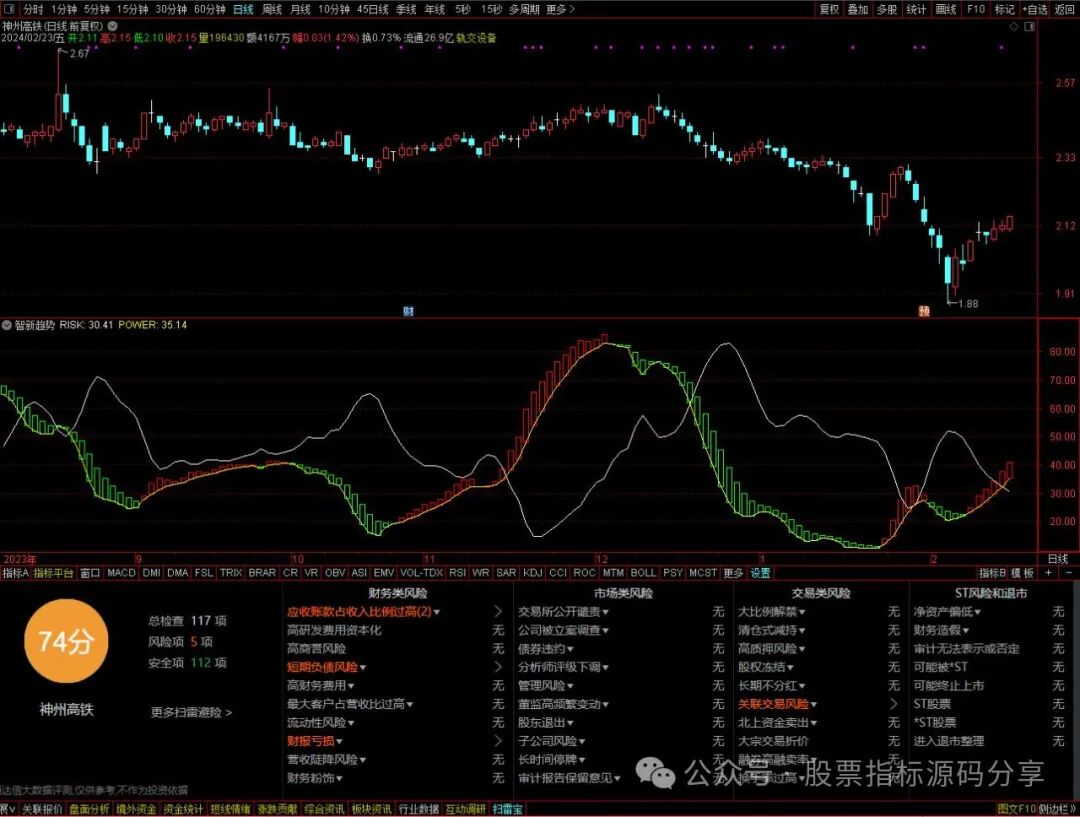Open arrow for 应收账款占收入比例过高 risk item
This screenshot has height=817, width=1080.
point(498,611)
